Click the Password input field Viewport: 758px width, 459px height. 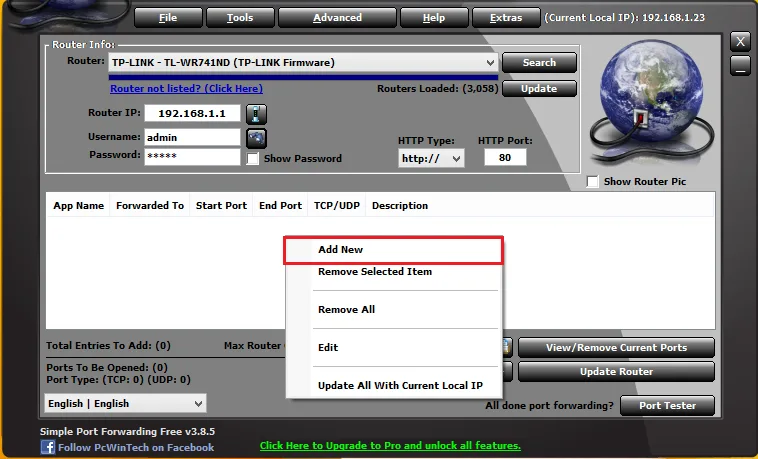pyautogui.click(x=192, y=156)
